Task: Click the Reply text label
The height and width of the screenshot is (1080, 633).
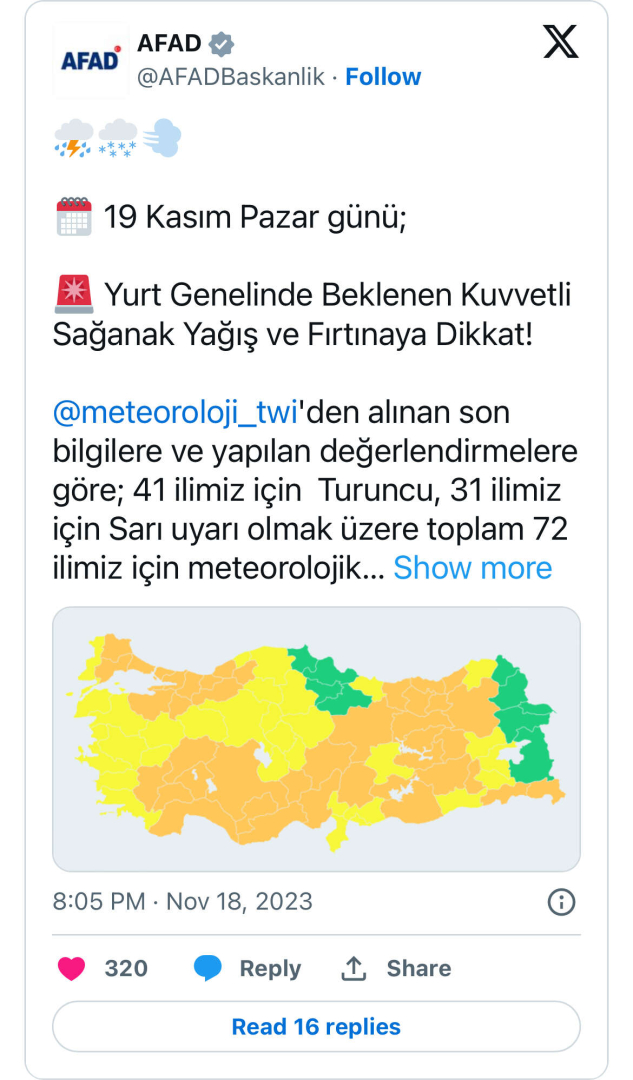Action: point(270,968)
